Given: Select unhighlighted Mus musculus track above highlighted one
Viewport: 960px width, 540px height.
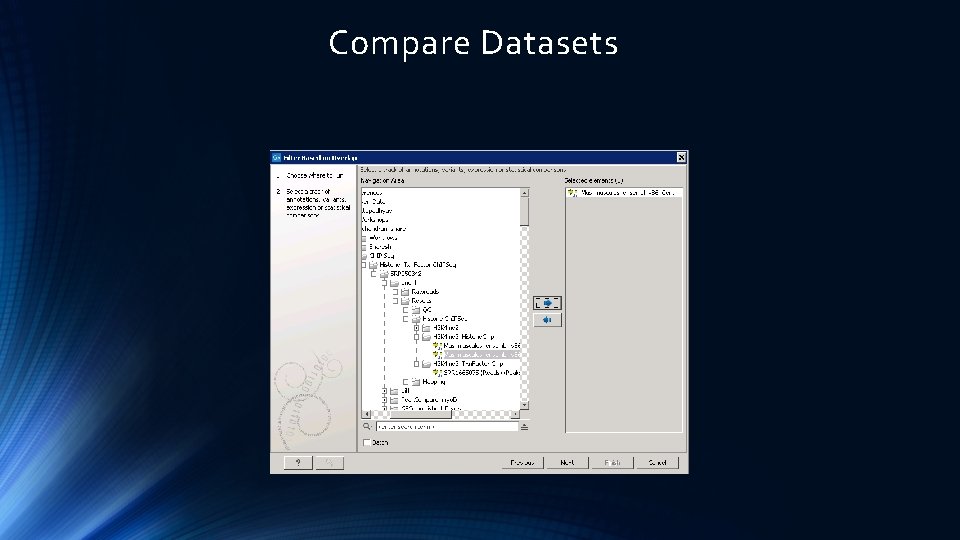Looking at the screenshot, I should click(x=482, y=346).
